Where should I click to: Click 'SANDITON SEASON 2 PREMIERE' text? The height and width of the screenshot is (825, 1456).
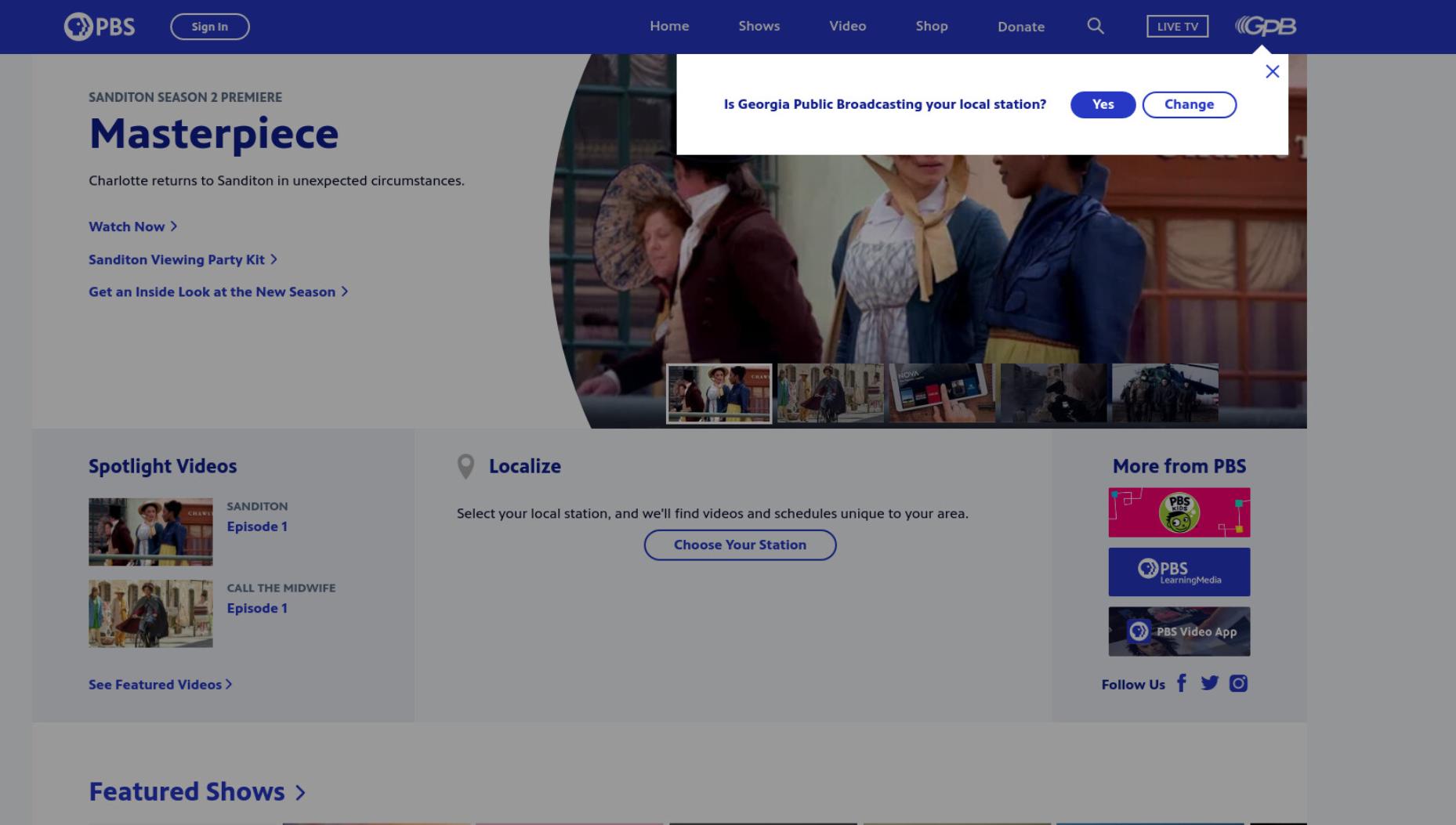(185, 97)
